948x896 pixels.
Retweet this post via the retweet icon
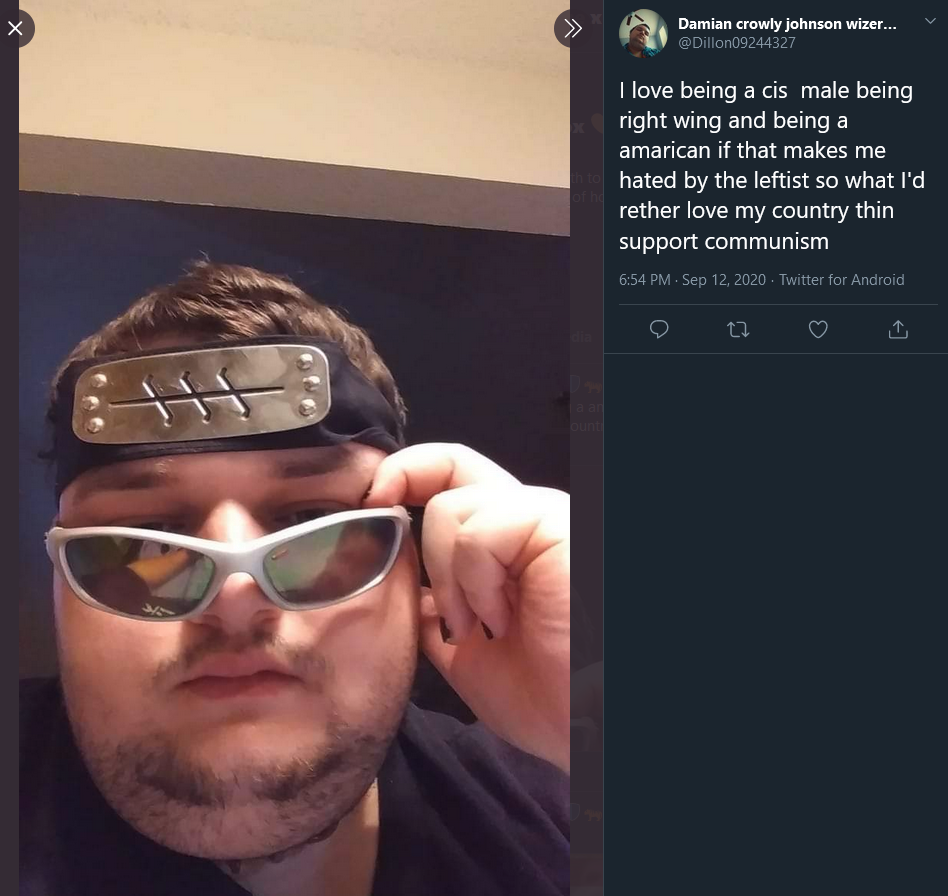tap(738, 330)
